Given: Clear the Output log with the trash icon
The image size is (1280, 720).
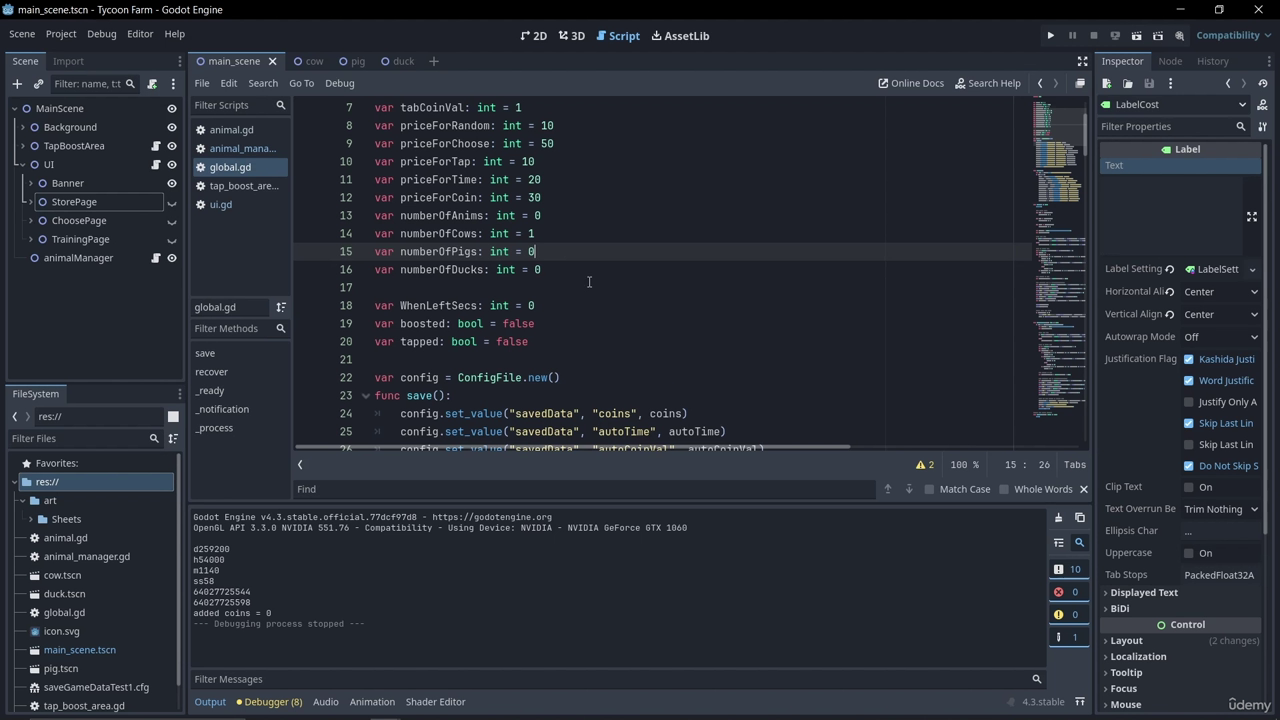Looking at the screenshot, I should (1058, 518).
